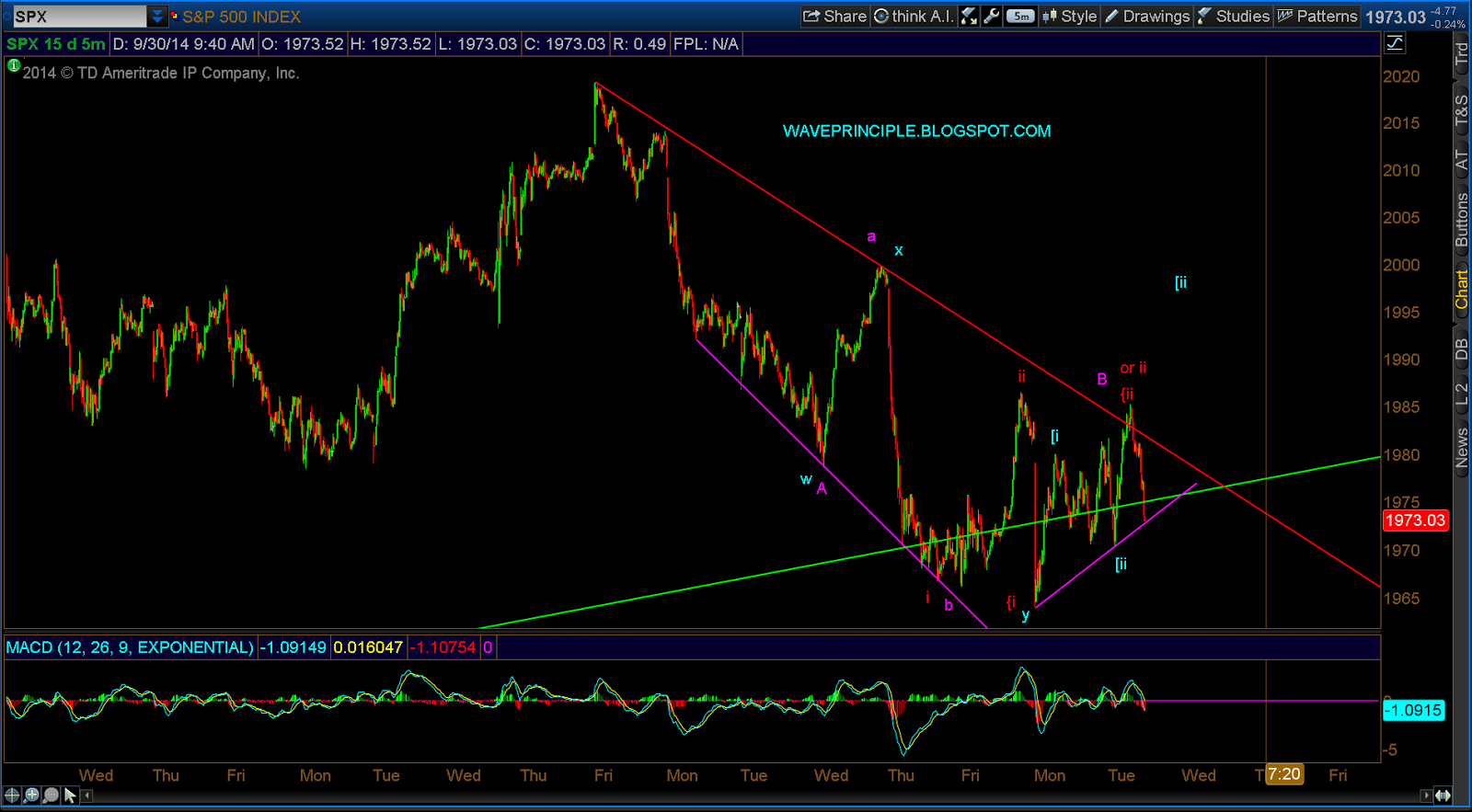
Task: Open the Studies menu
Action: pos(1234,16)
